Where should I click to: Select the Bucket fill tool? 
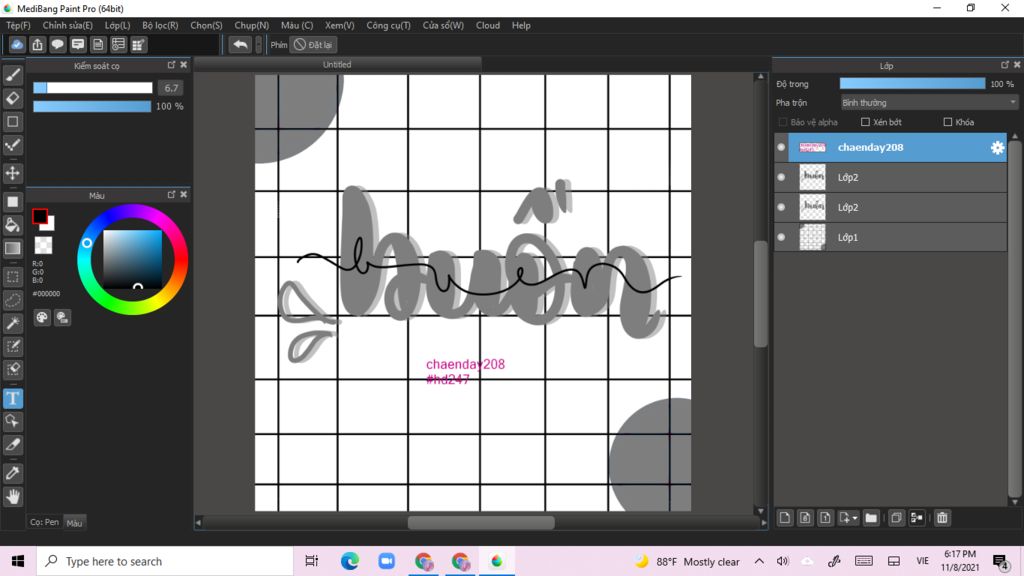click(x=12, y=225)
